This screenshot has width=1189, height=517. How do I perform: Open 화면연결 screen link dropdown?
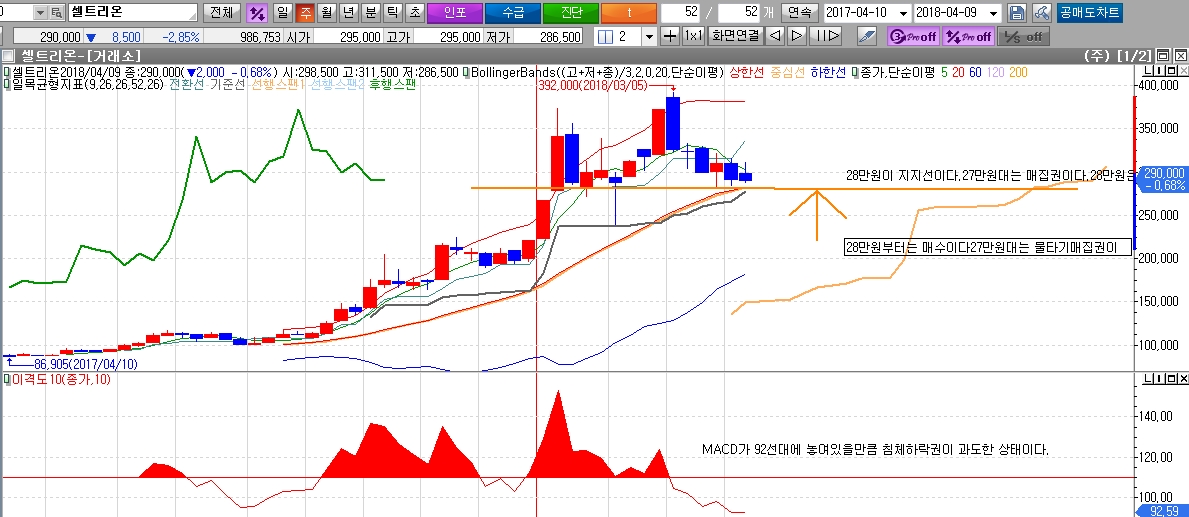(735, 36)
